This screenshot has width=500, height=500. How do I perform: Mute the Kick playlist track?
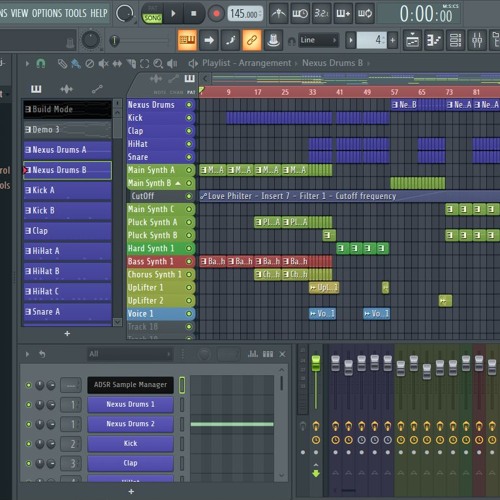click(189, 118)
